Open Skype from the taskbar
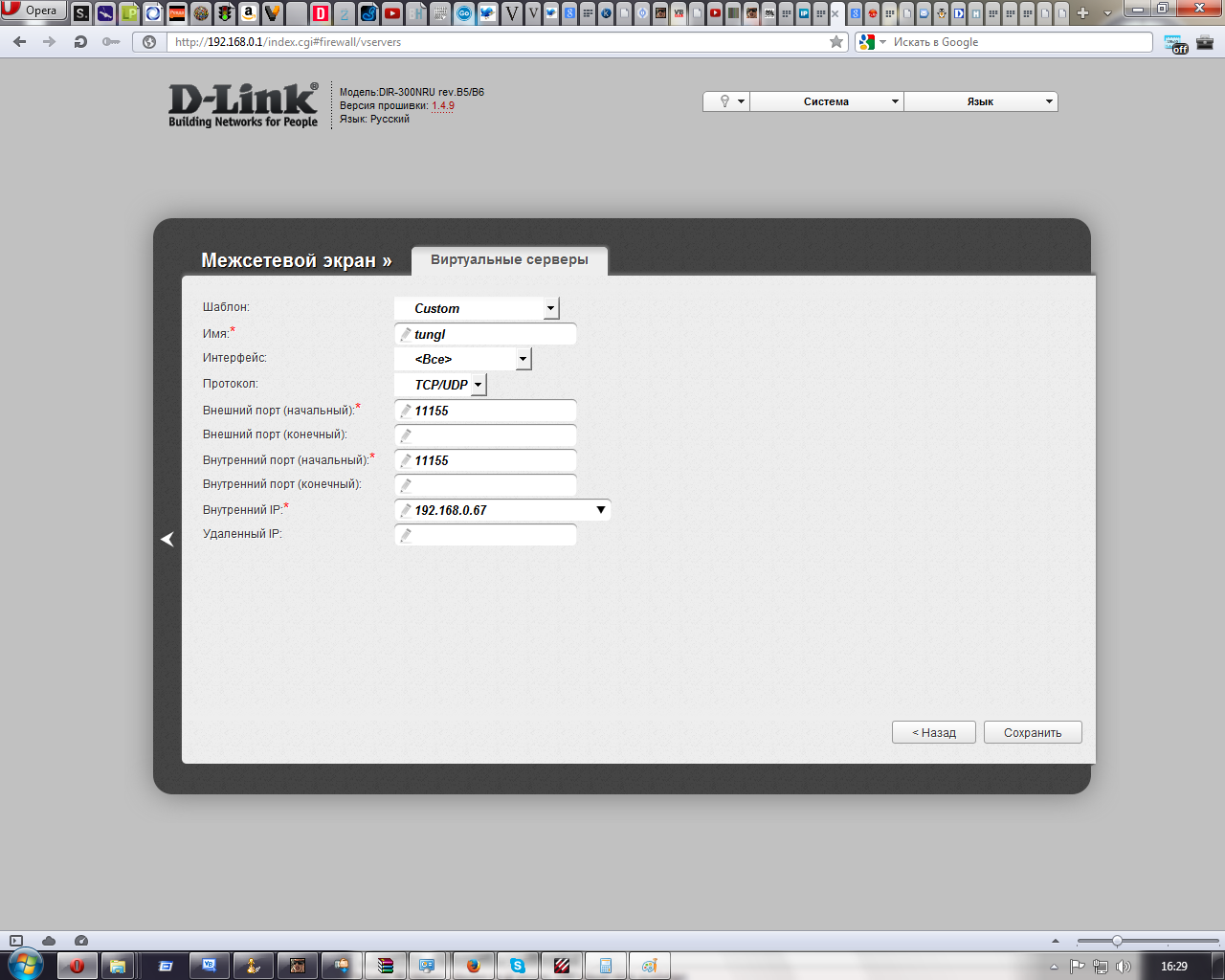This screenshot has height=980, width=1225. (518, 966)
